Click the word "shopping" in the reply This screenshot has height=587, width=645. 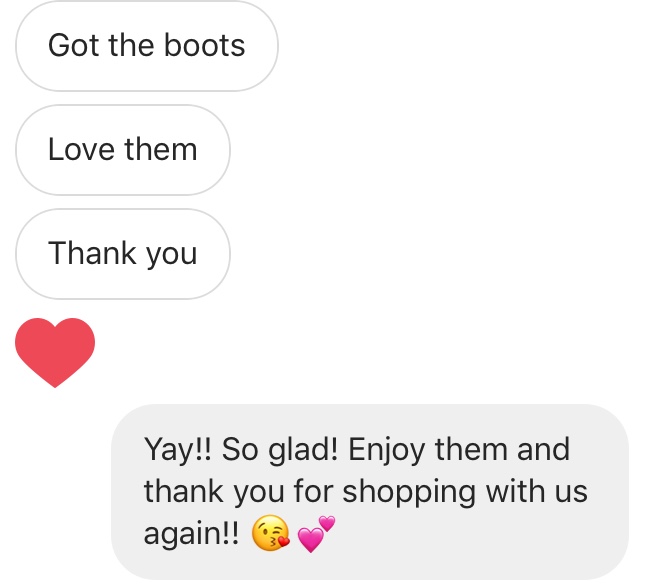point(409,492)
